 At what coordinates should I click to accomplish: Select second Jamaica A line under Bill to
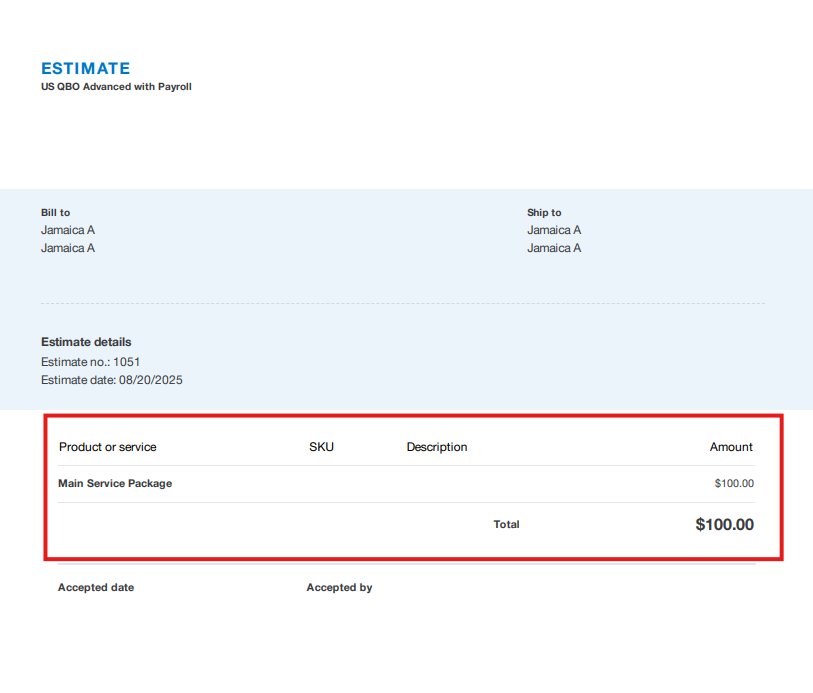68,248
